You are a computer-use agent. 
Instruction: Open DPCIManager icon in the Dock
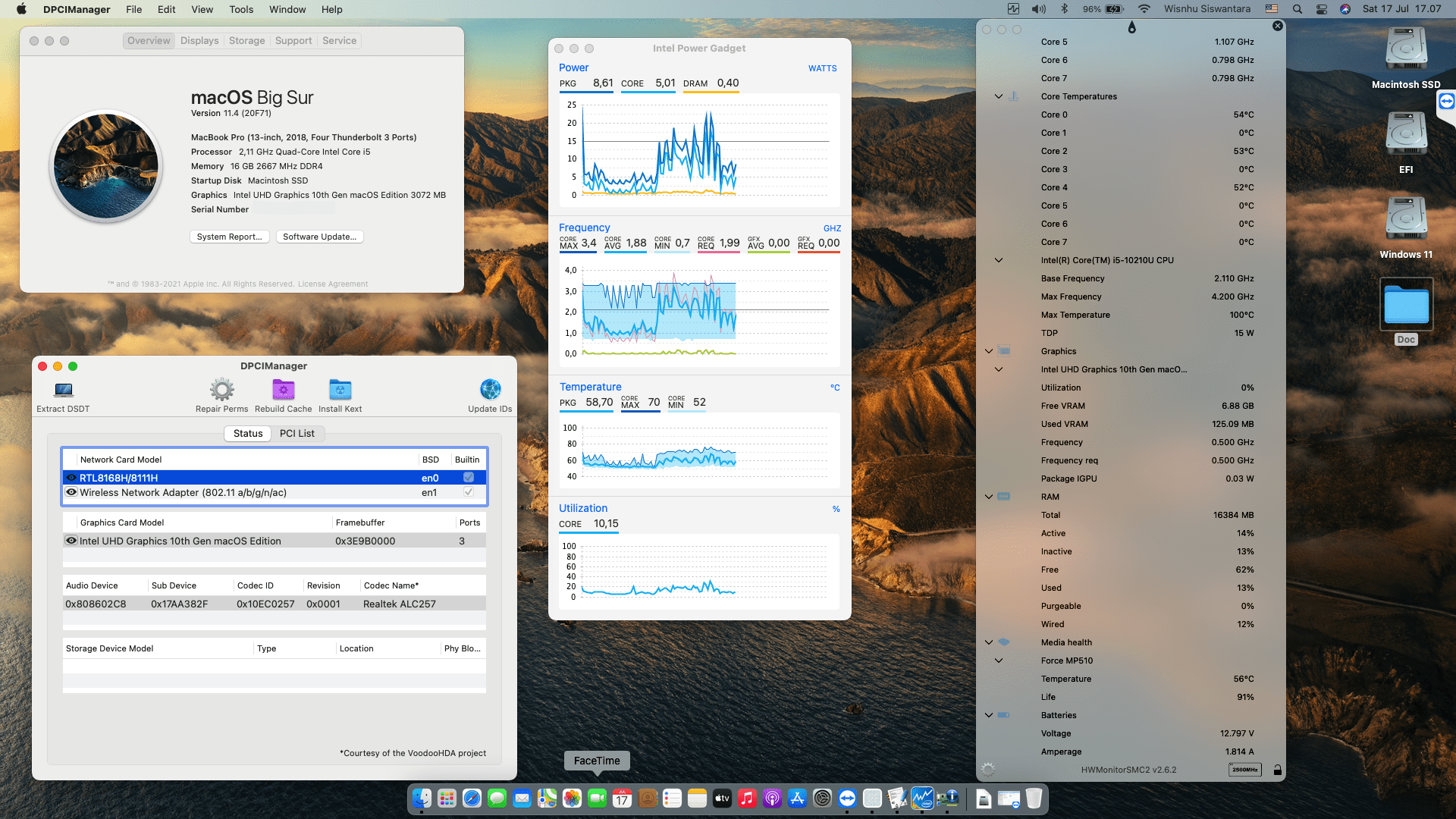pyautogui.click(x=947, y=799)
